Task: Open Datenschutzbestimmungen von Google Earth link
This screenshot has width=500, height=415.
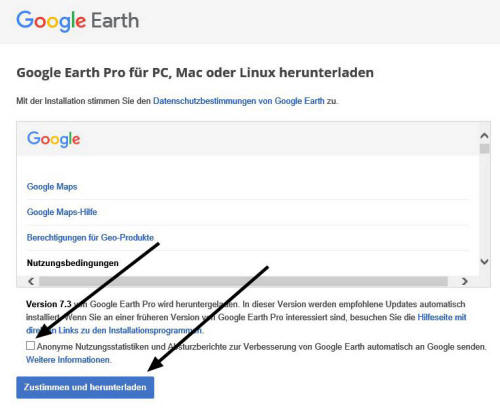Action: coord(239,101)
